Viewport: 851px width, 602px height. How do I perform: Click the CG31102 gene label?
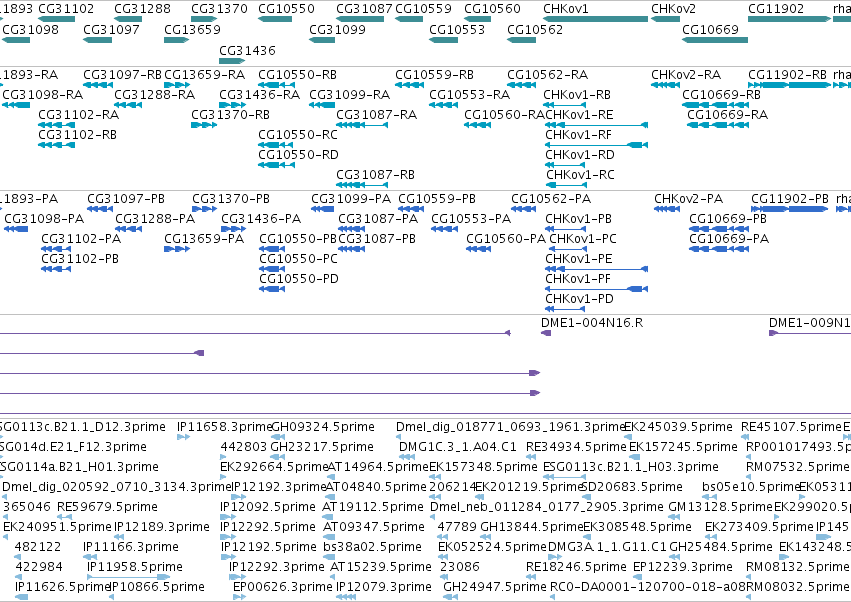pos(66,9)
